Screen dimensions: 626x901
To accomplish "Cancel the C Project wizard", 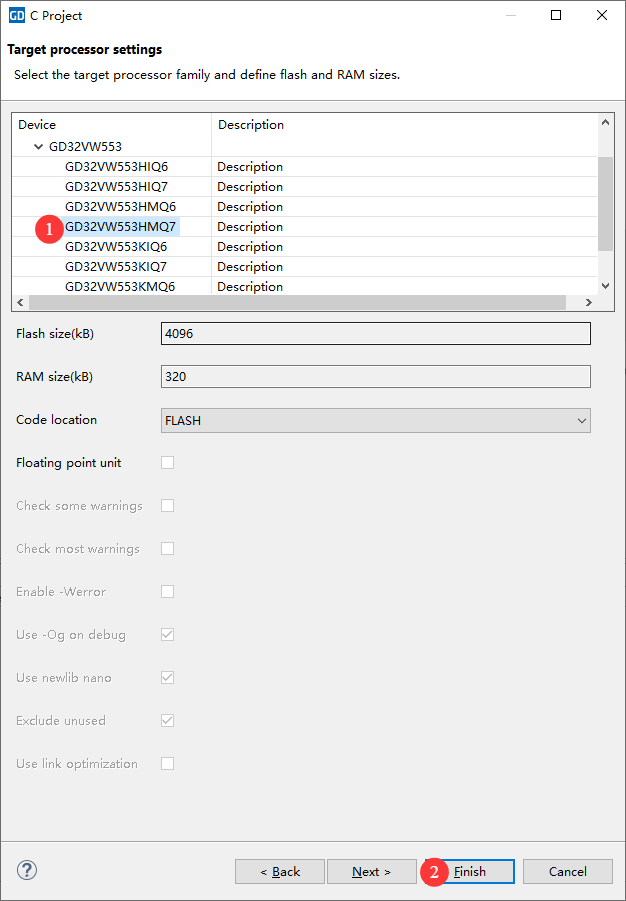I will [x=567, y=872].
